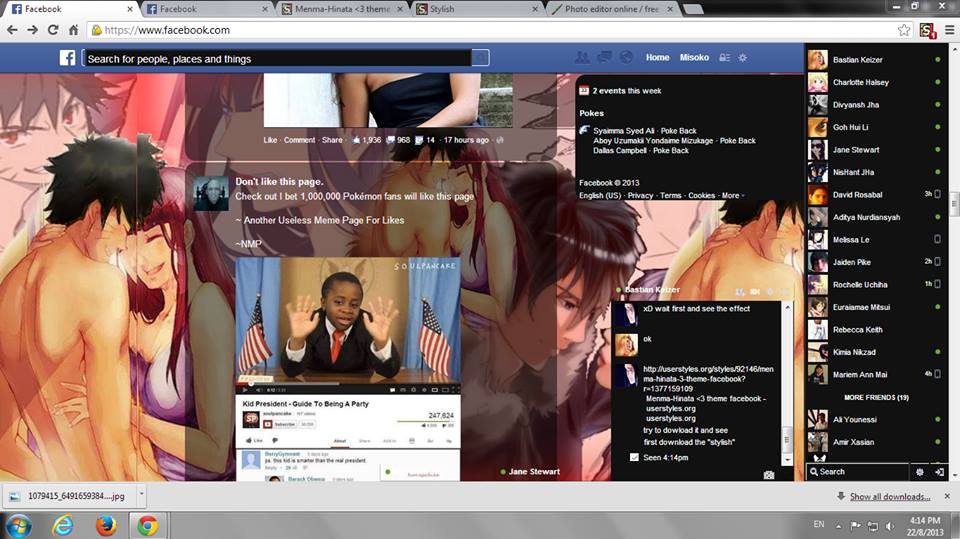Viewport: 960px width, 539px height.
Task: Launch Firefox from taskbar
Action: coord(105,526)
